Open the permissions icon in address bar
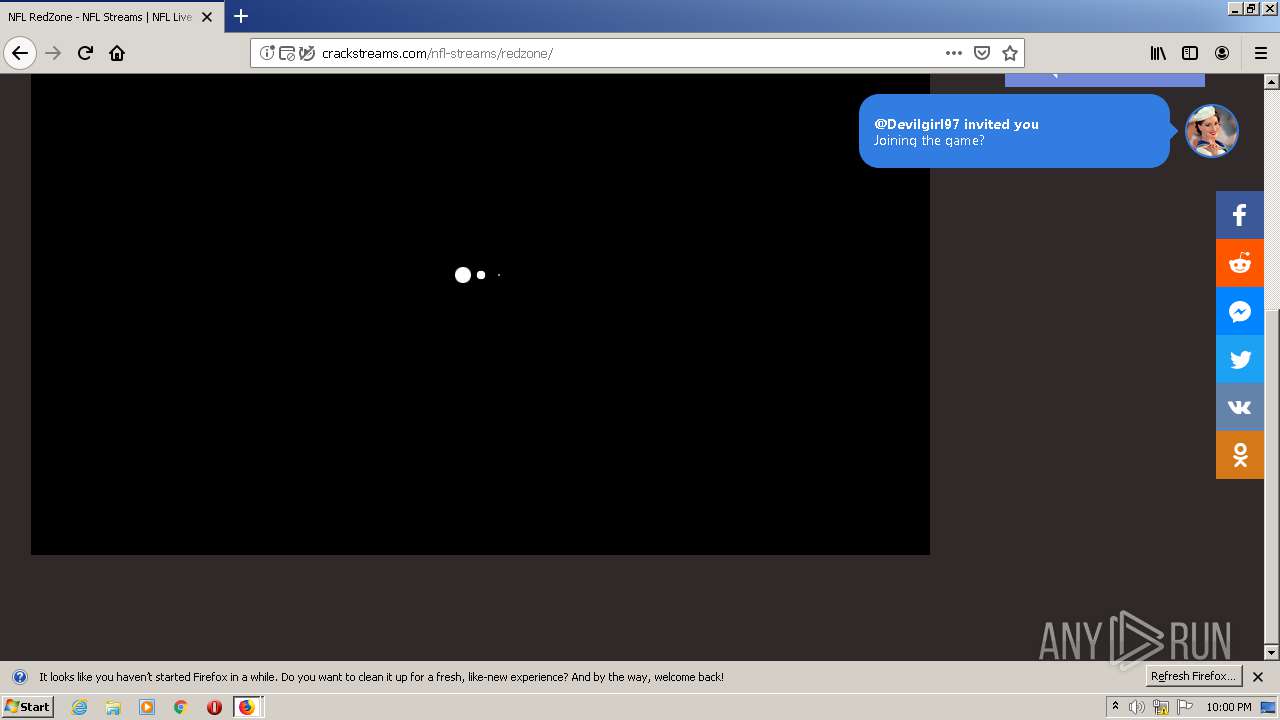 point(287,53)
